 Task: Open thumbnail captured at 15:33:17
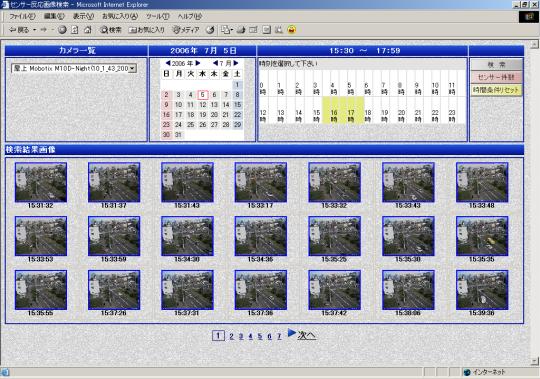[x=261, y=182]
